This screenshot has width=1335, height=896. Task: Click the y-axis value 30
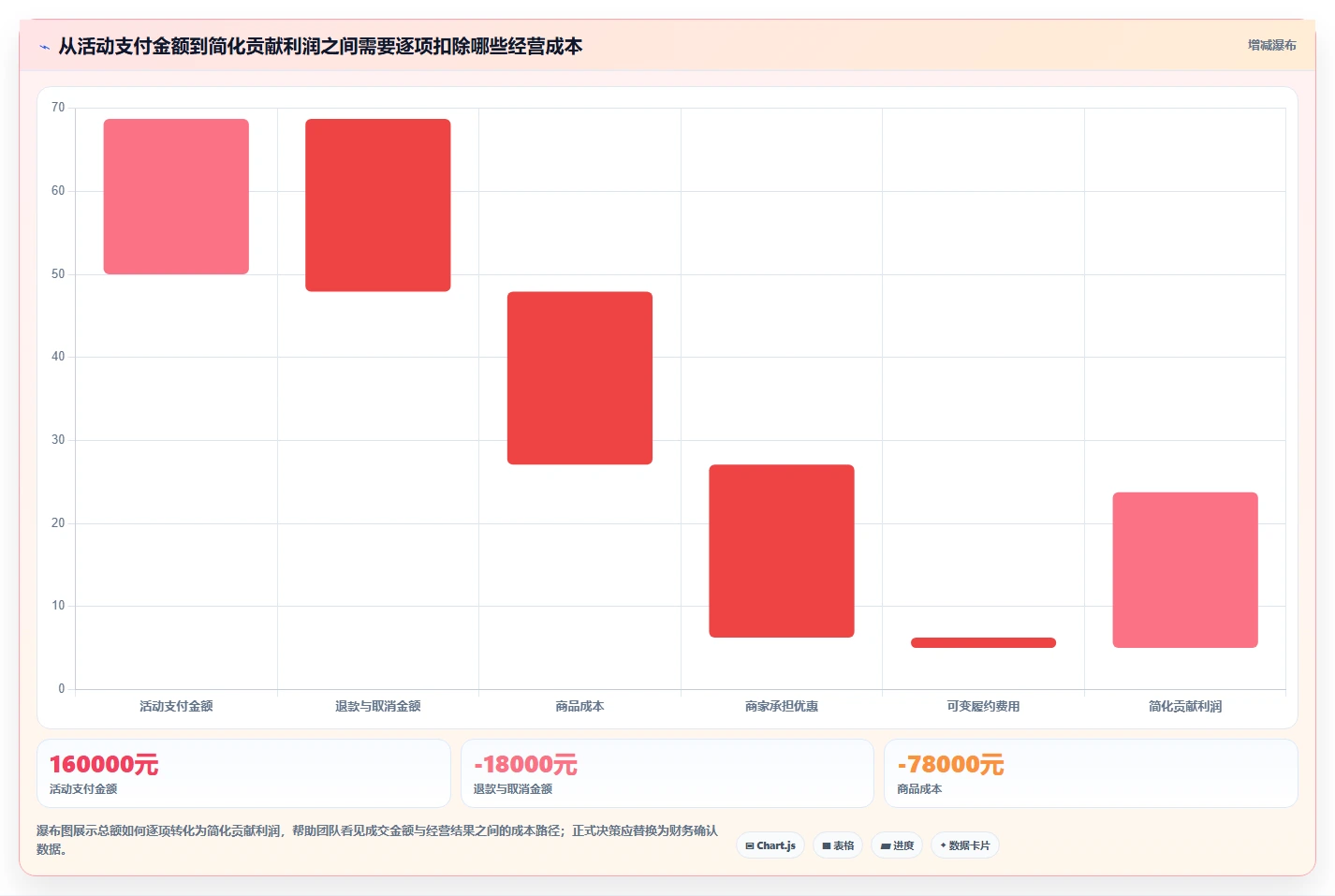click(x=58, y=440)
